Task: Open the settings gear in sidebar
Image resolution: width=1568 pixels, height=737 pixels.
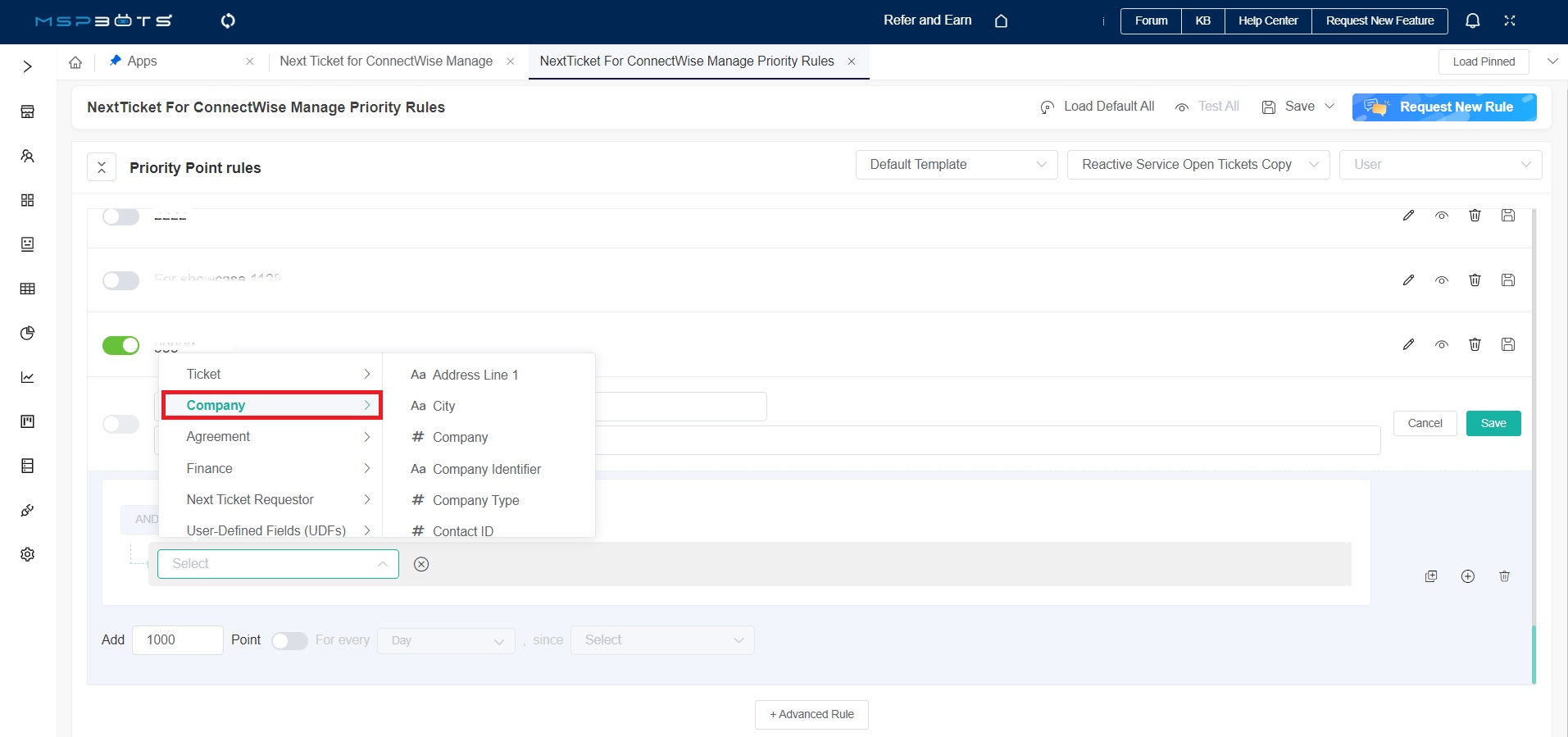Action: coord(27,554)
